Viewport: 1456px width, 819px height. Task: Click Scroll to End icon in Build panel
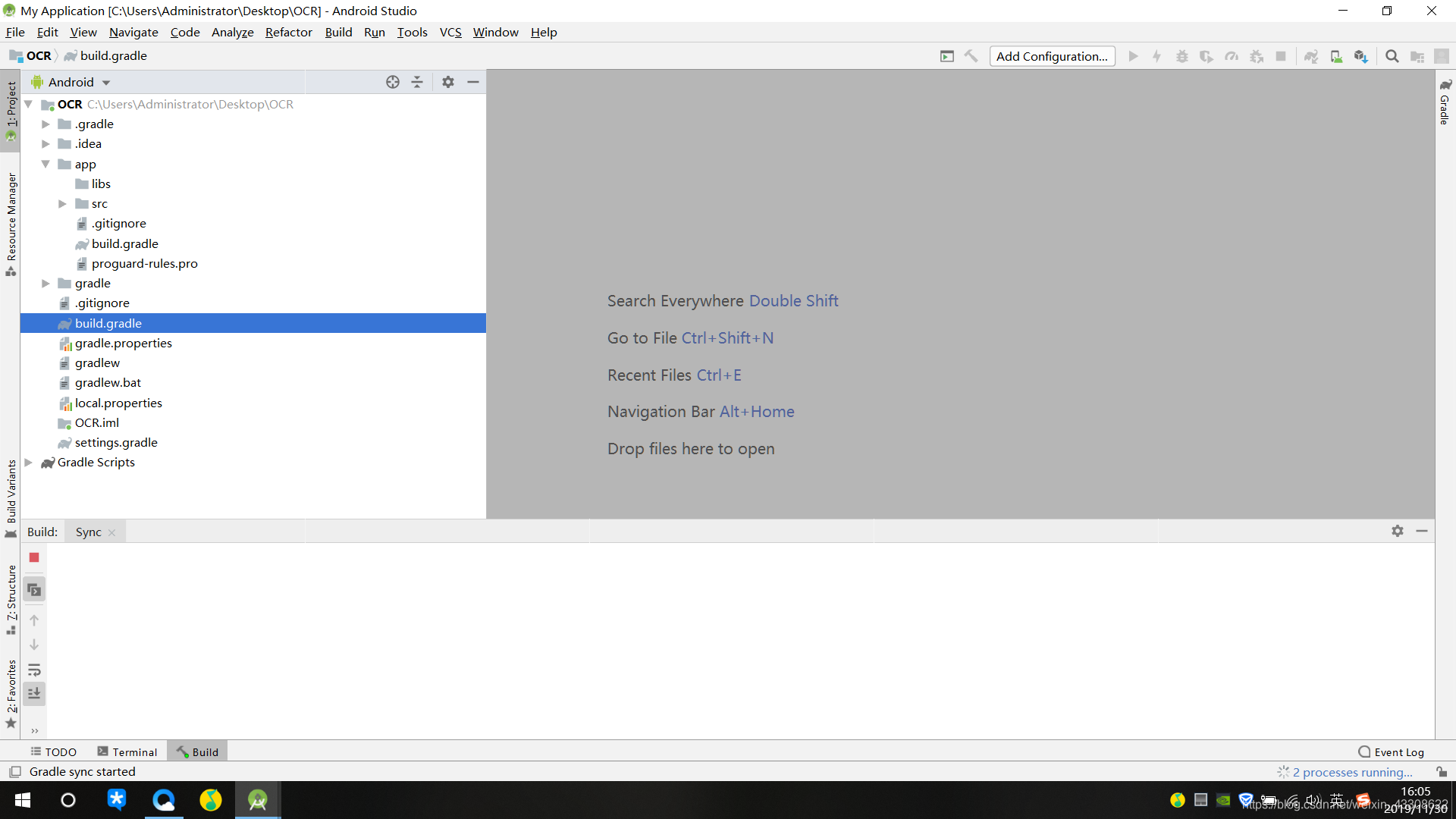coord(34,693)
